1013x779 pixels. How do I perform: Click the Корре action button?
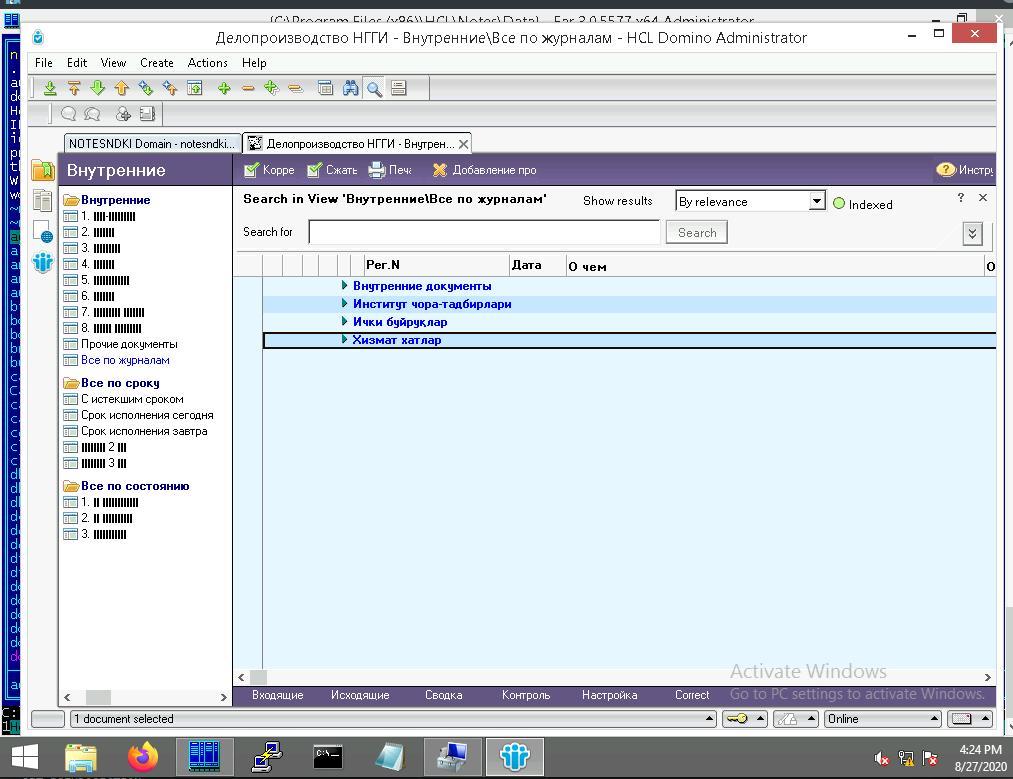269,170
